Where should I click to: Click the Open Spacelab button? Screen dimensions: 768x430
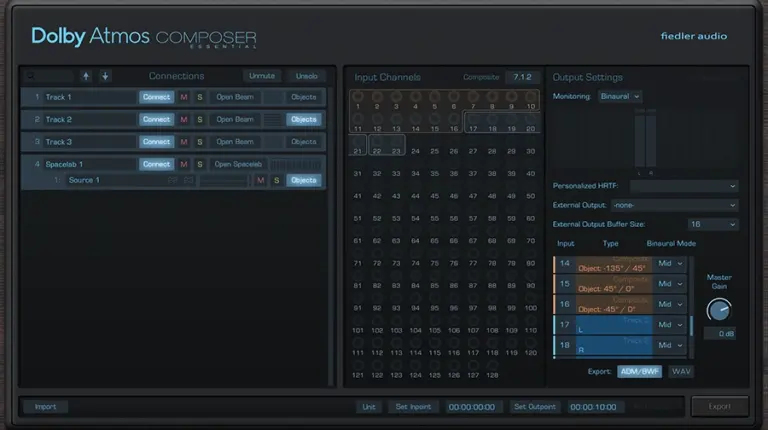(x=236, y=164)
